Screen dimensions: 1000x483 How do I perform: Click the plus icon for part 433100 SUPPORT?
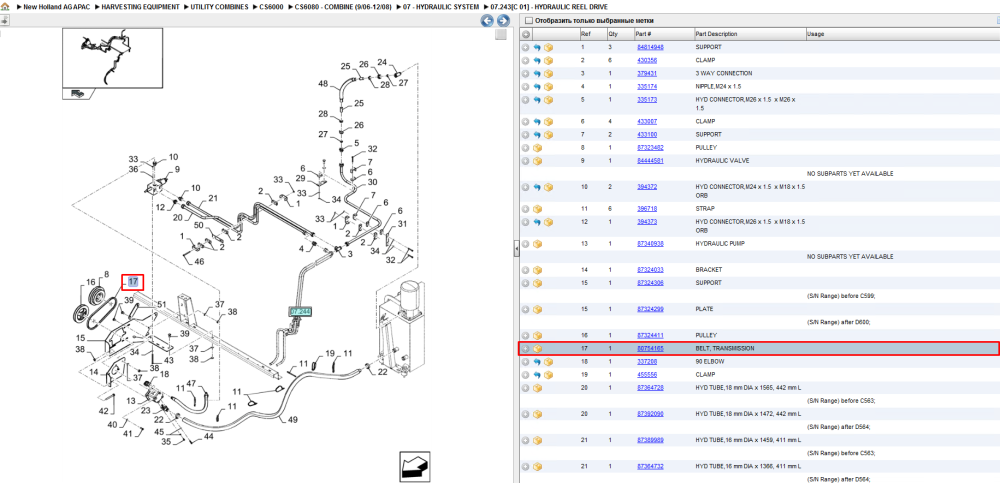[526, 135]
